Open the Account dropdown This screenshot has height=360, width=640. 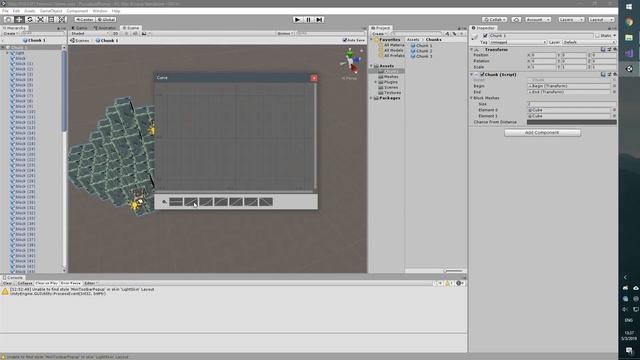click(538, 20)
